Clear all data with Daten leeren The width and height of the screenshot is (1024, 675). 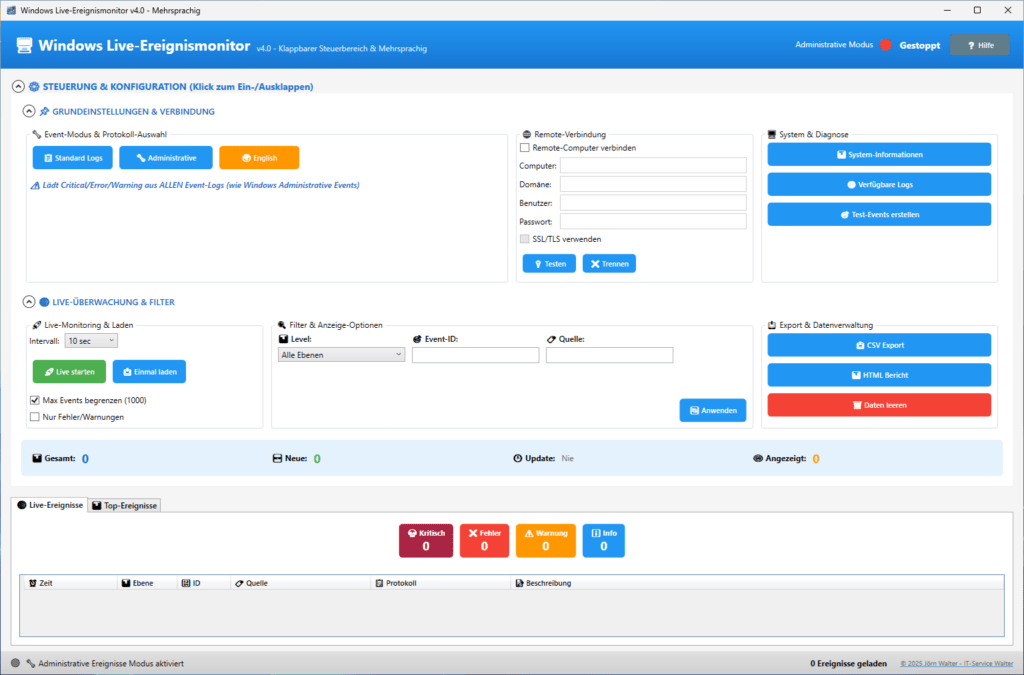click(x=878, y=404)
